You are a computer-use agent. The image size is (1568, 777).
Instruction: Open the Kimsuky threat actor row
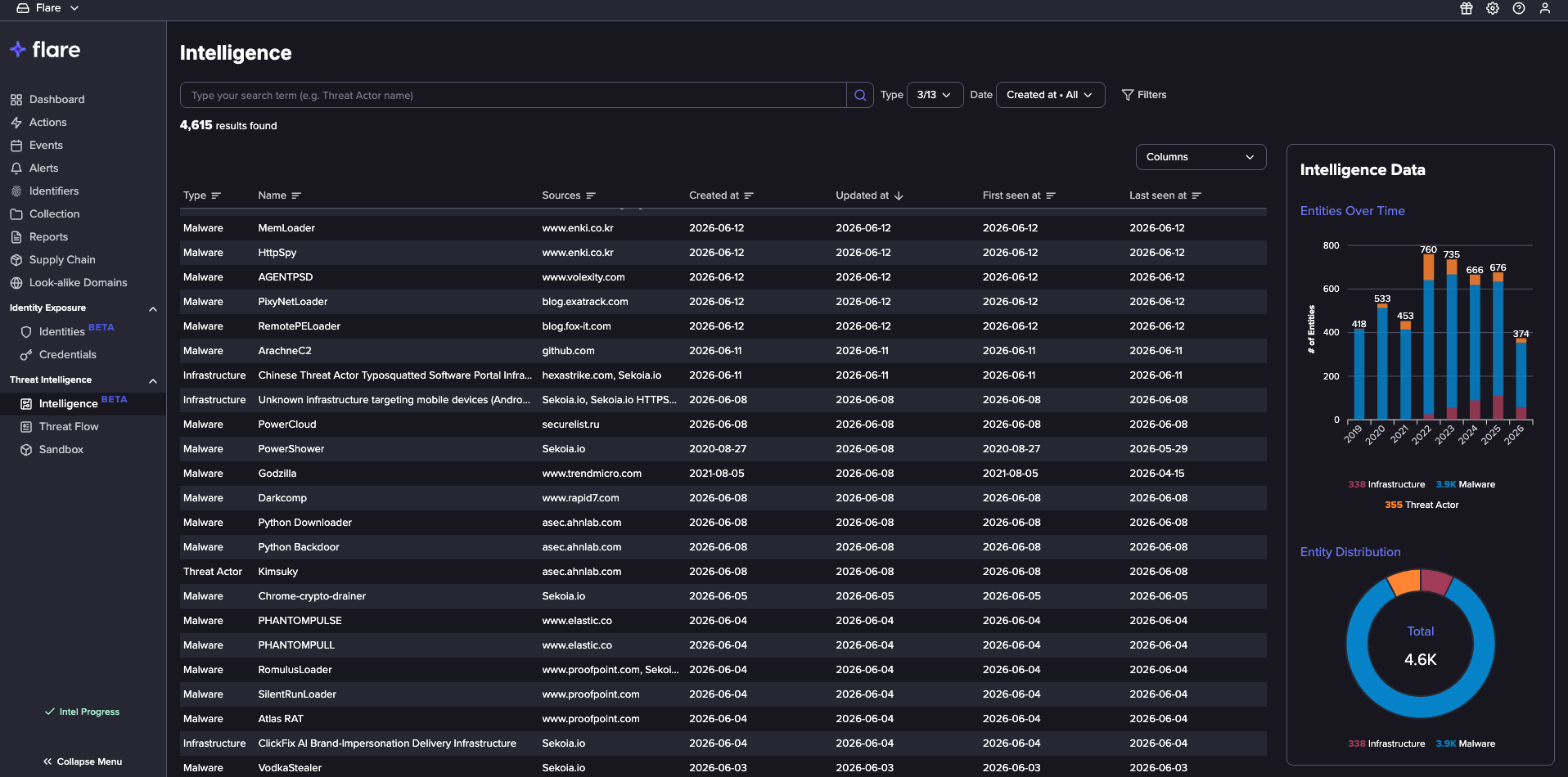pos(278,572)
